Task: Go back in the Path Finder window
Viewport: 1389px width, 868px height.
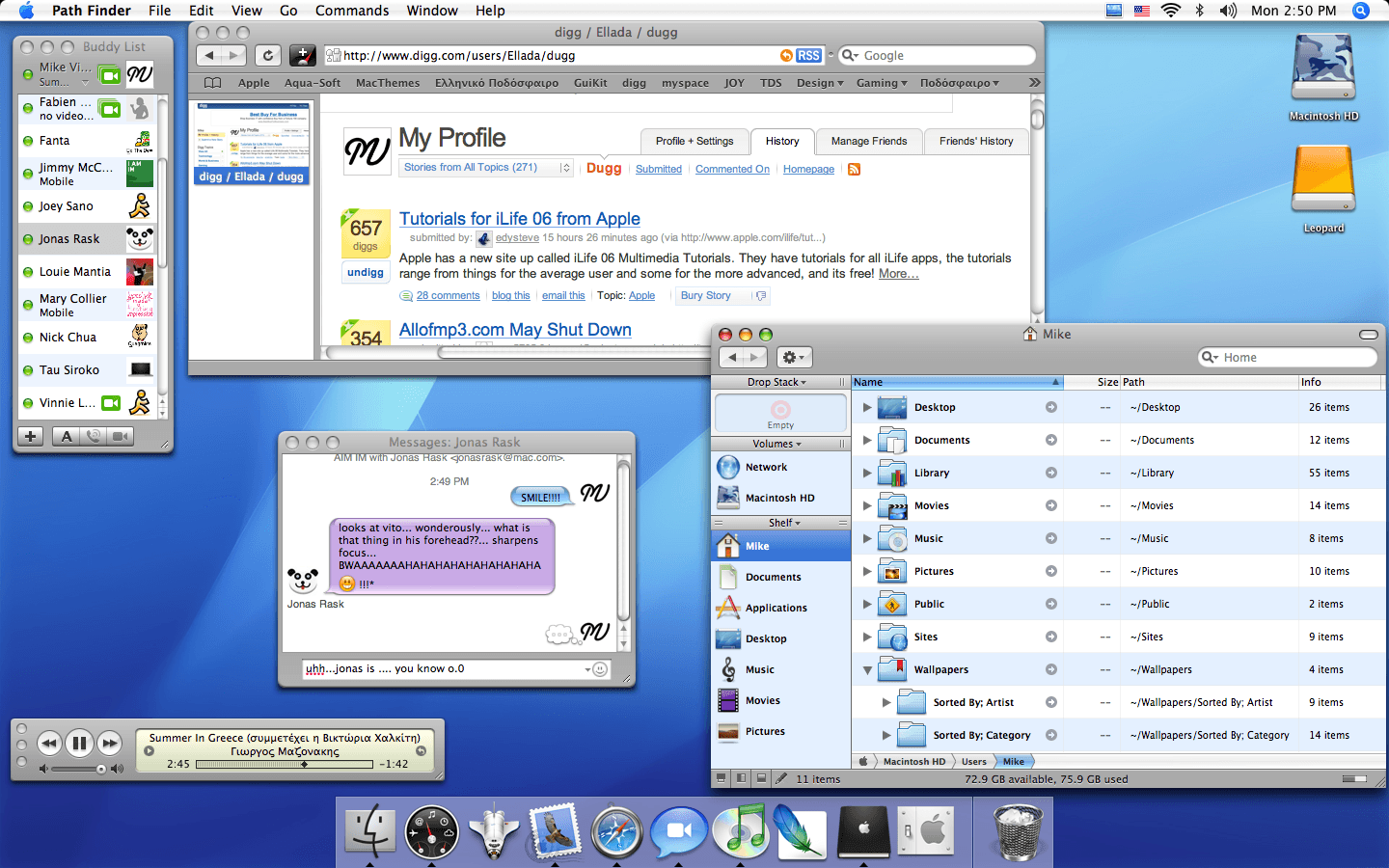Action: click(733, 357)
